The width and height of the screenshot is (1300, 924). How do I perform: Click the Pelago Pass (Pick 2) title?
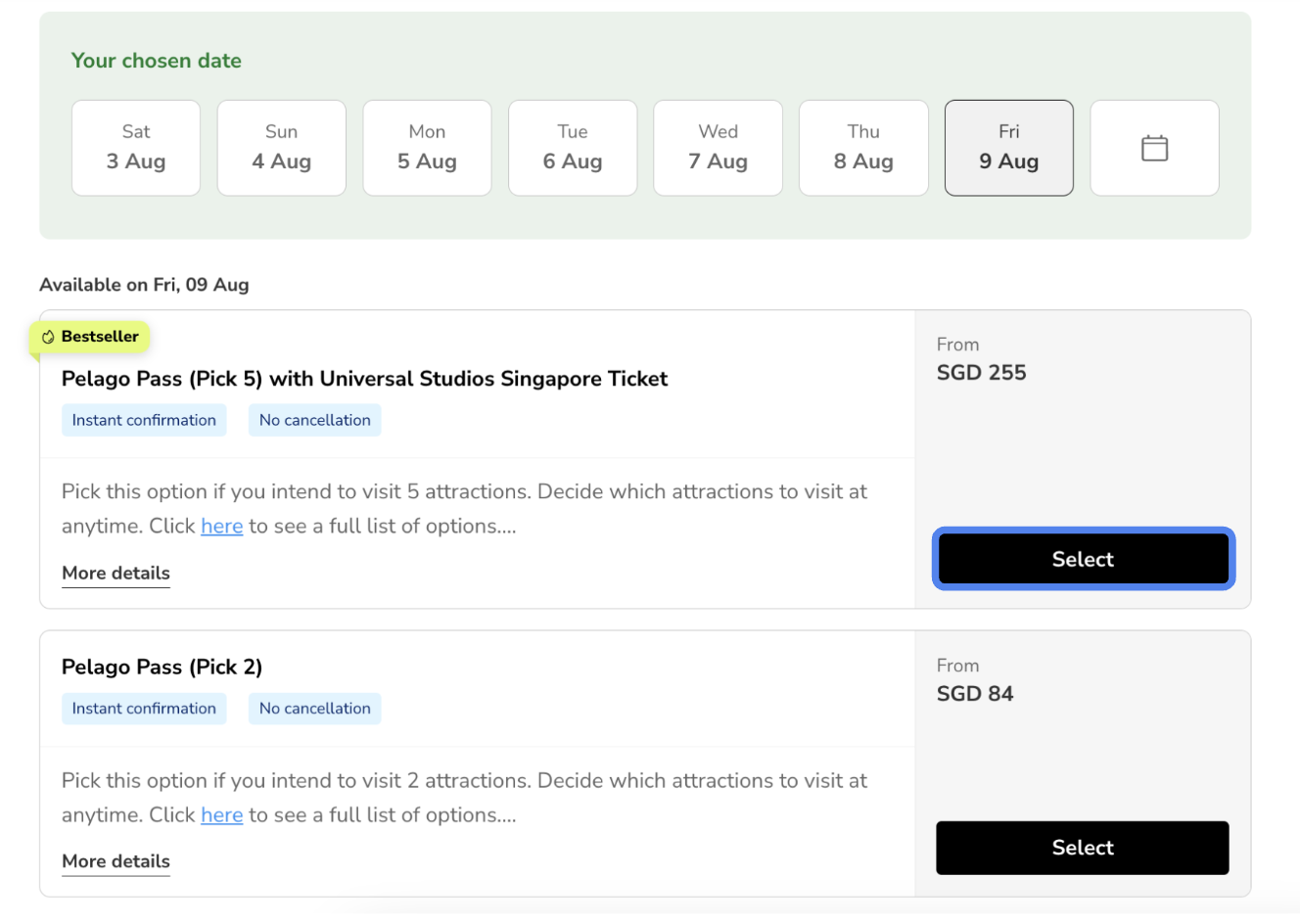point(162,667)
